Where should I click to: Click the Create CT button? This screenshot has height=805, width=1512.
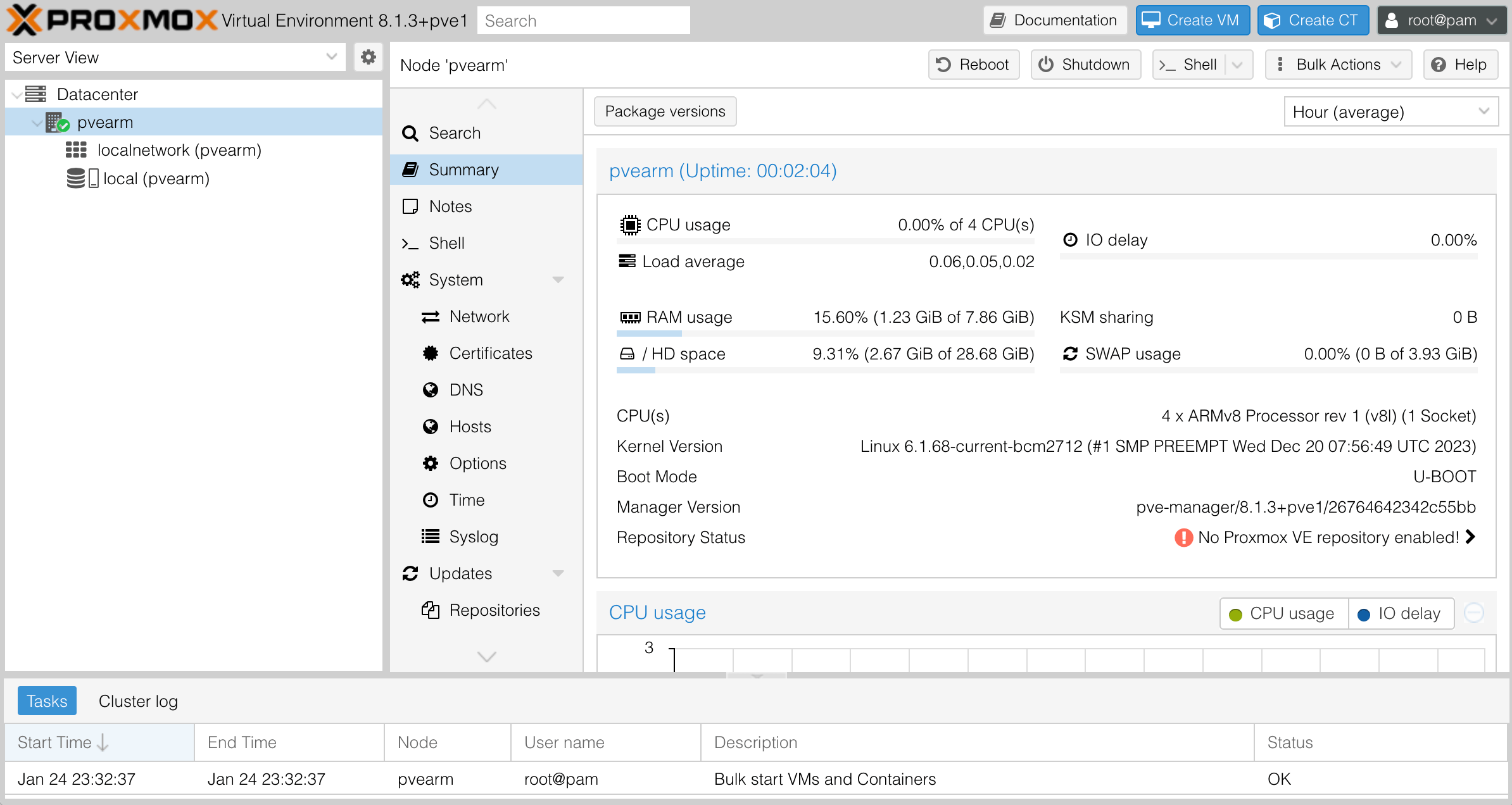point(1313,20)
